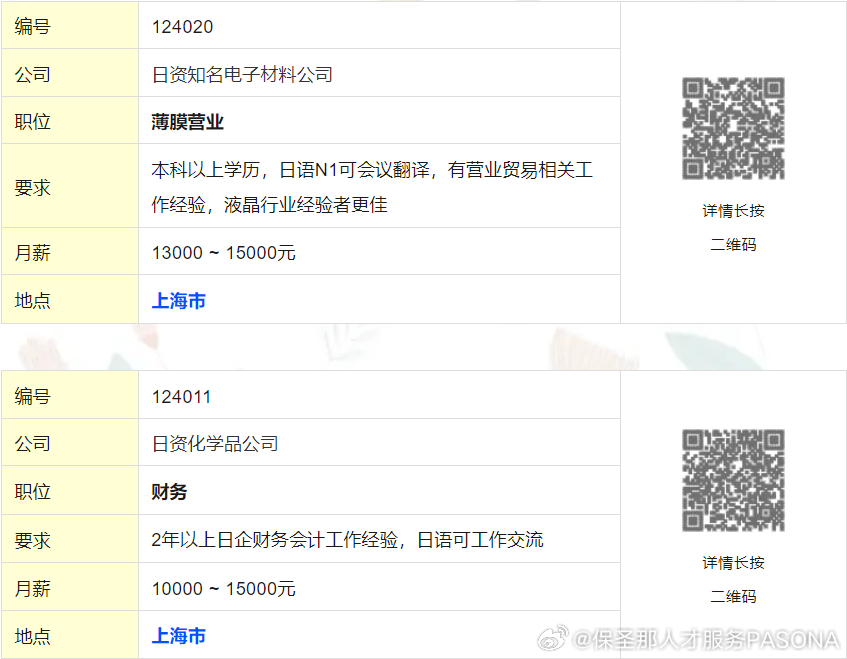847x659 pixels.
Task: Click job number 124020
Action: pos(182,27)
